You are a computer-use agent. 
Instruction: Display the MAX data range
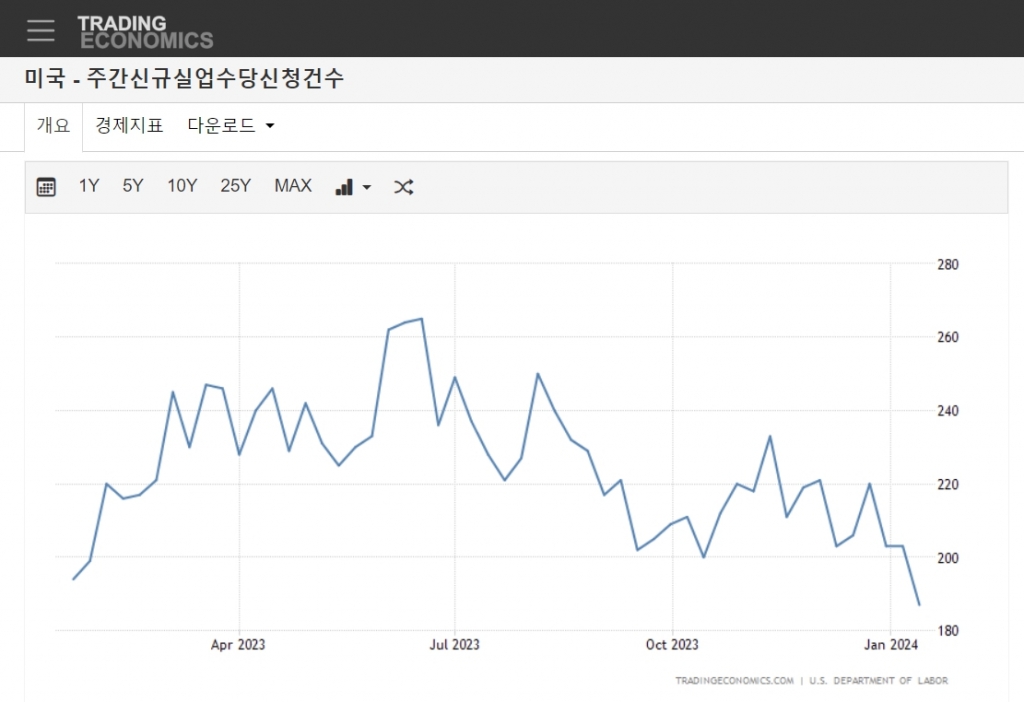(293, 186)
